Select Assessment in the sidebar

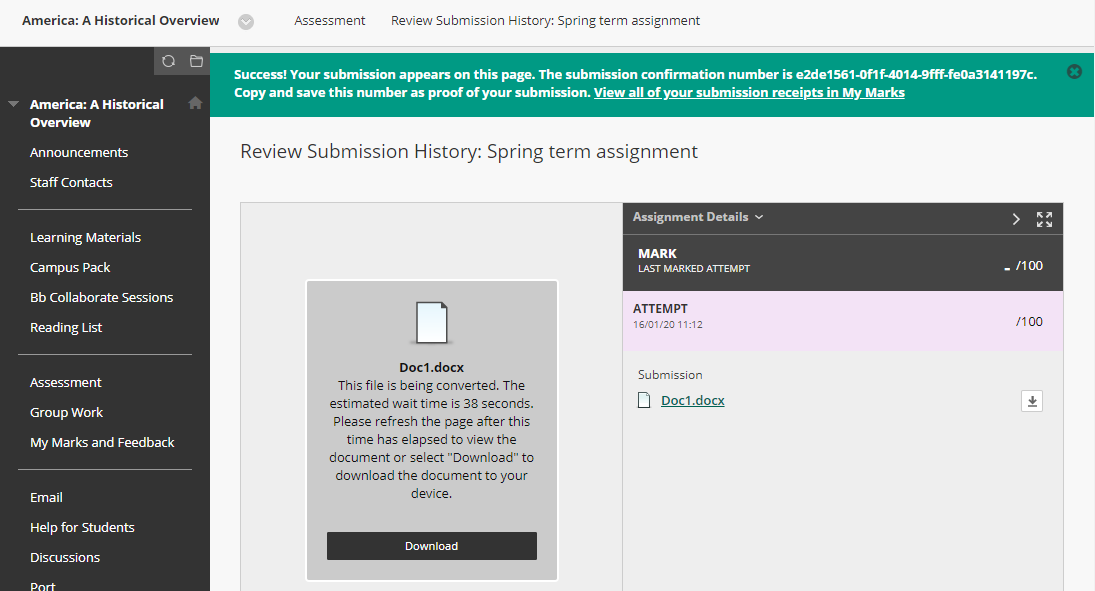(66, 383)
